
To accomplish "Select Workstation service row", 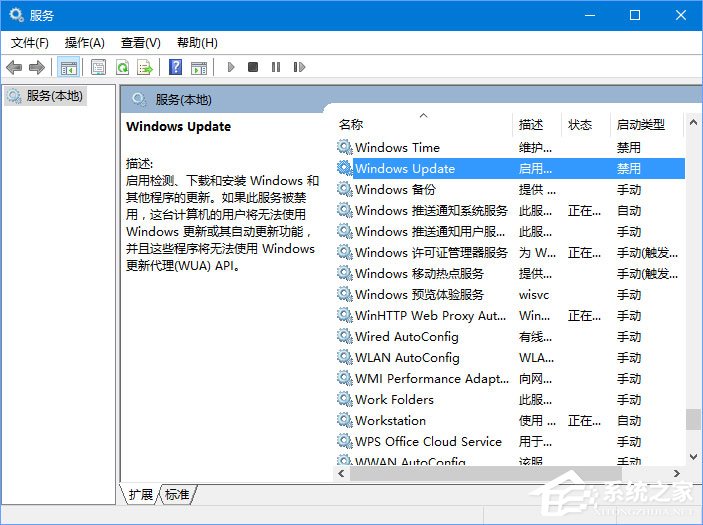I will click(510, 420).
